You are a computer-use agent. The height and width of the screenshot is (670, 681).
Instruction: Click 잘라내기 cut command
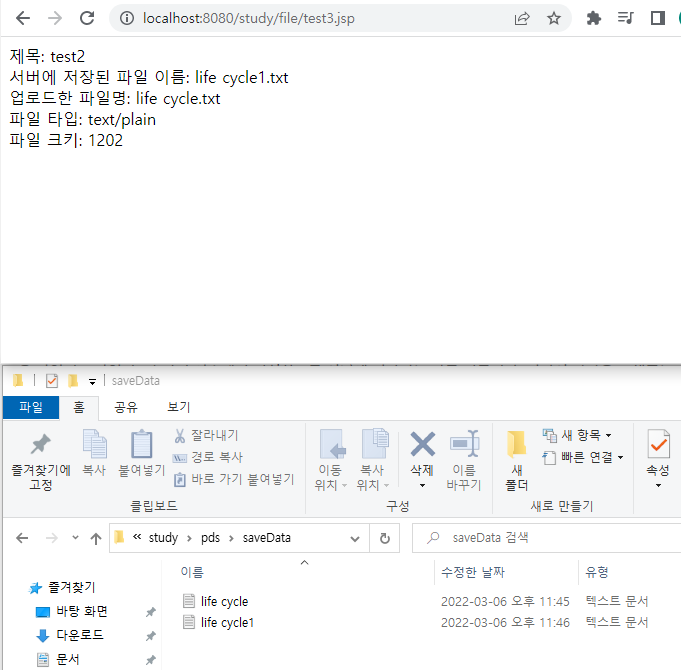coord(206,435)
